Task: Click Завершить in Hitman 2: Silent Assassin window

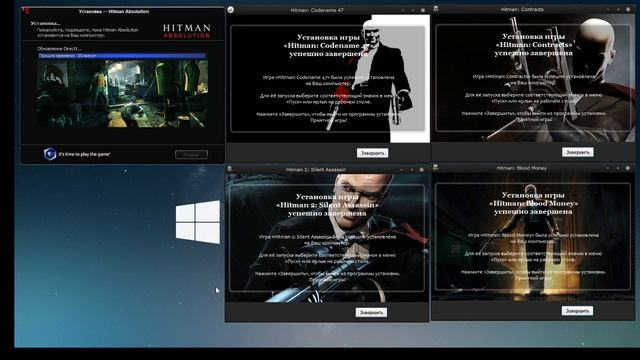Action: coord(371,313)
